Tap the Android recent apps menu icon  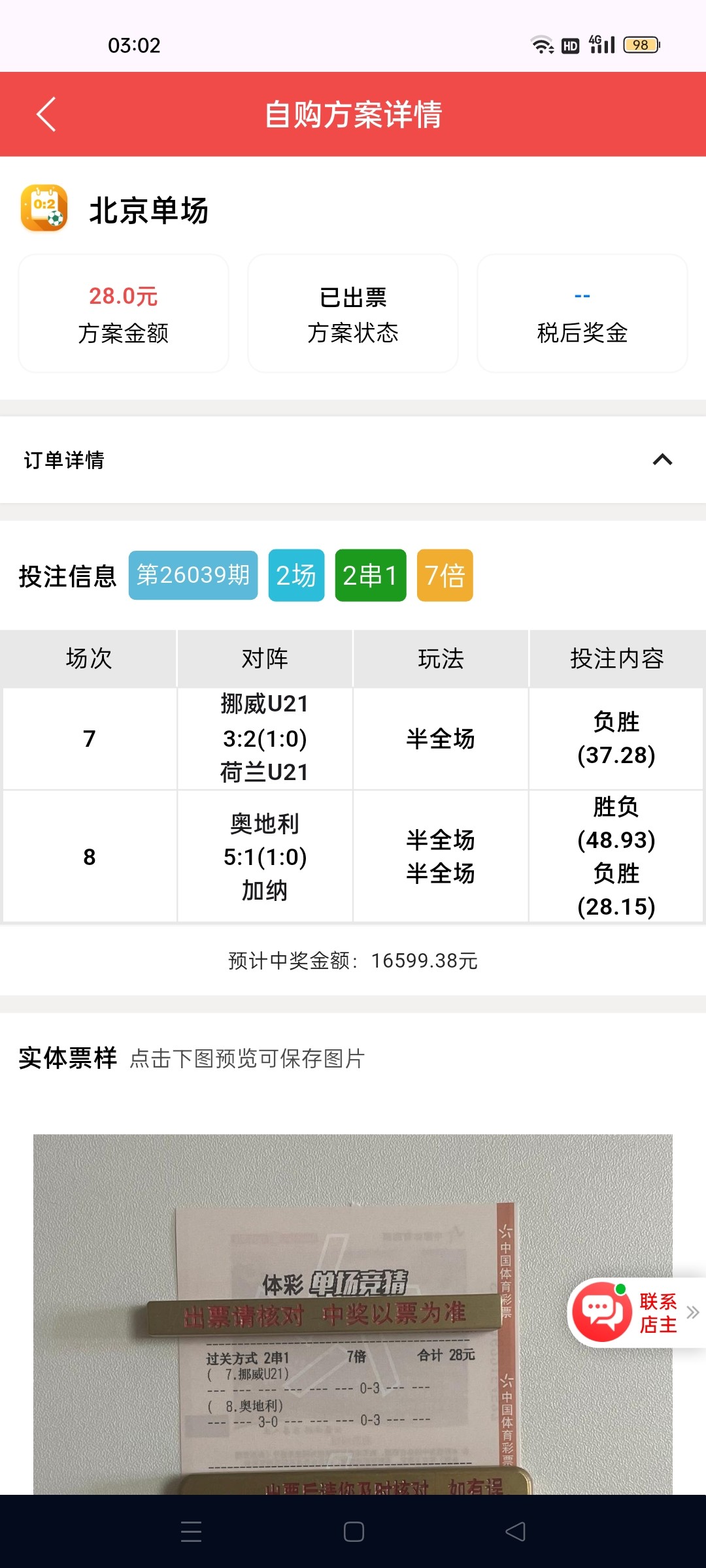click(191, 1531)
